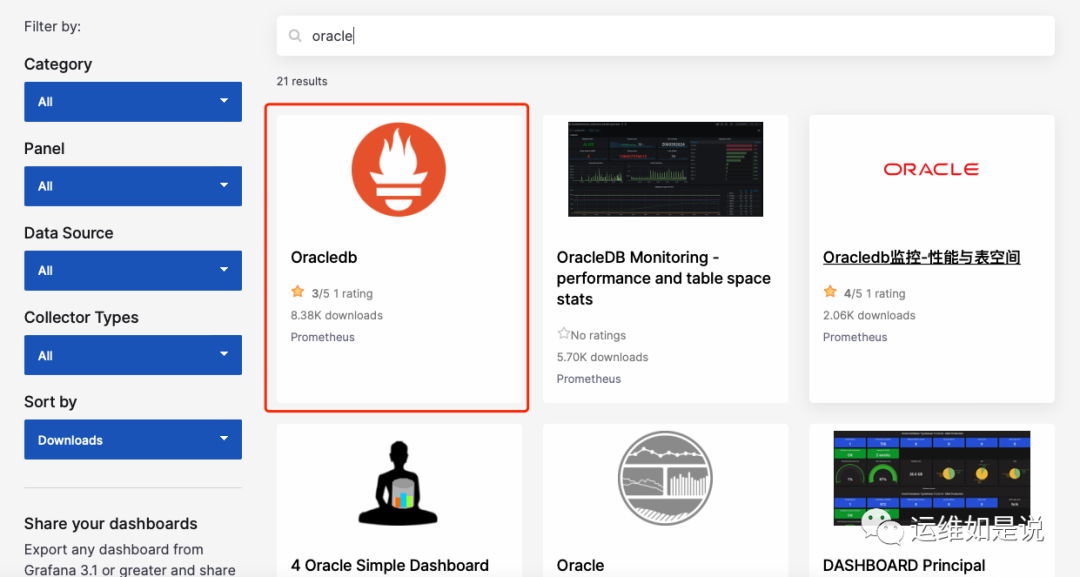The height and width of the screenshot is (577, 1080).
Task: Click the empty star next to No ratings
Action: click(x=563, y=335)
